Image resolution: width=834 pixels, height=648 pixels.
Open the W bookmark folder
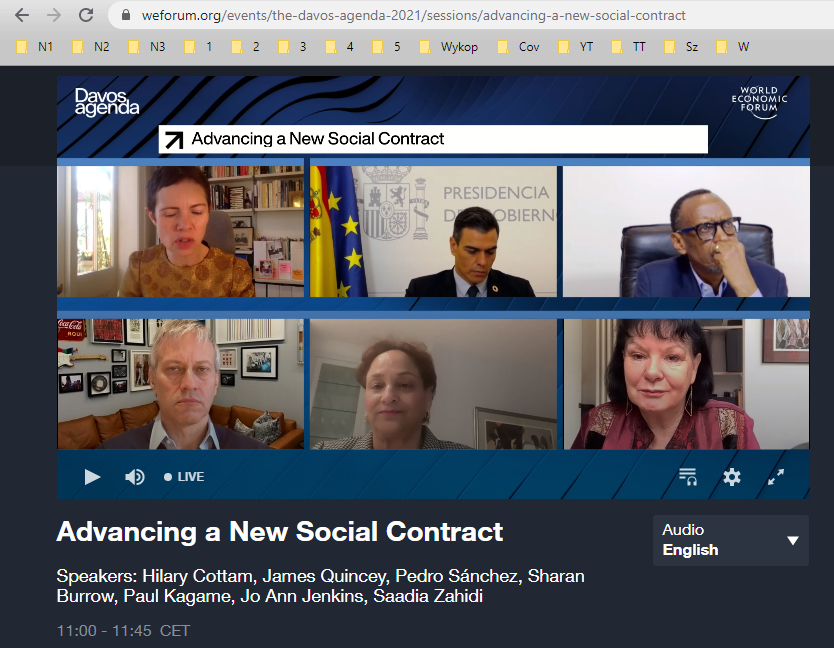point(733,47)
